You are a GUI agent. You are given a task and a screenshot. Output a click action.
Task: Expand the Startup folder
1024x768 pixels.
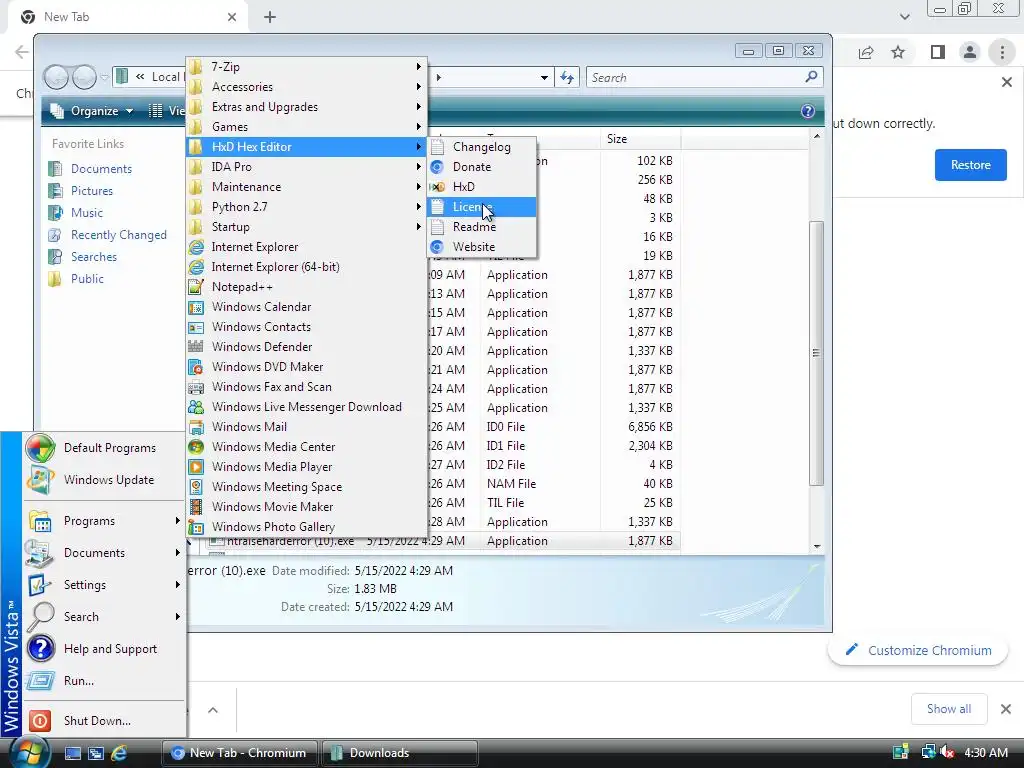coord(307,227)
